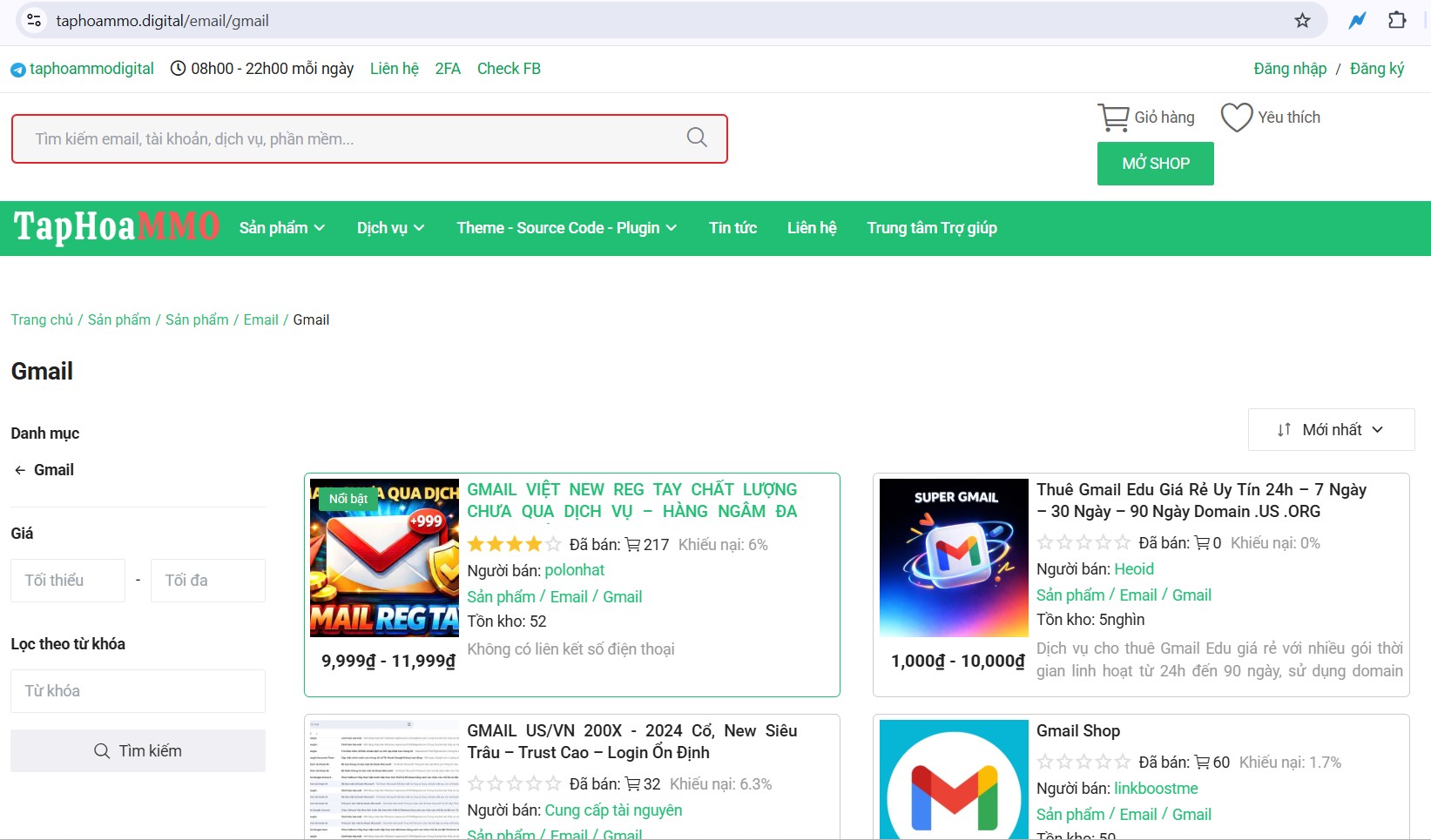Click the sort arrows icon near Mới nhất
Image resolution: width=1431 pixels, height=840 pixels.
pyautogui.click(x=1283, y=429)
